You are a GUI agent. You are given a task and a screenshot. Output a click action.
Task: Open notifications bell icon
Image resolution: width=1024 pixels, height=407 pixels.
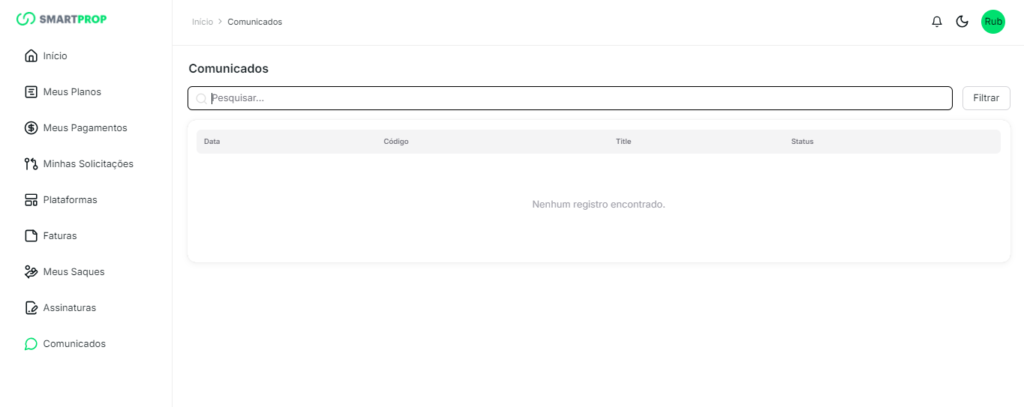937,22
